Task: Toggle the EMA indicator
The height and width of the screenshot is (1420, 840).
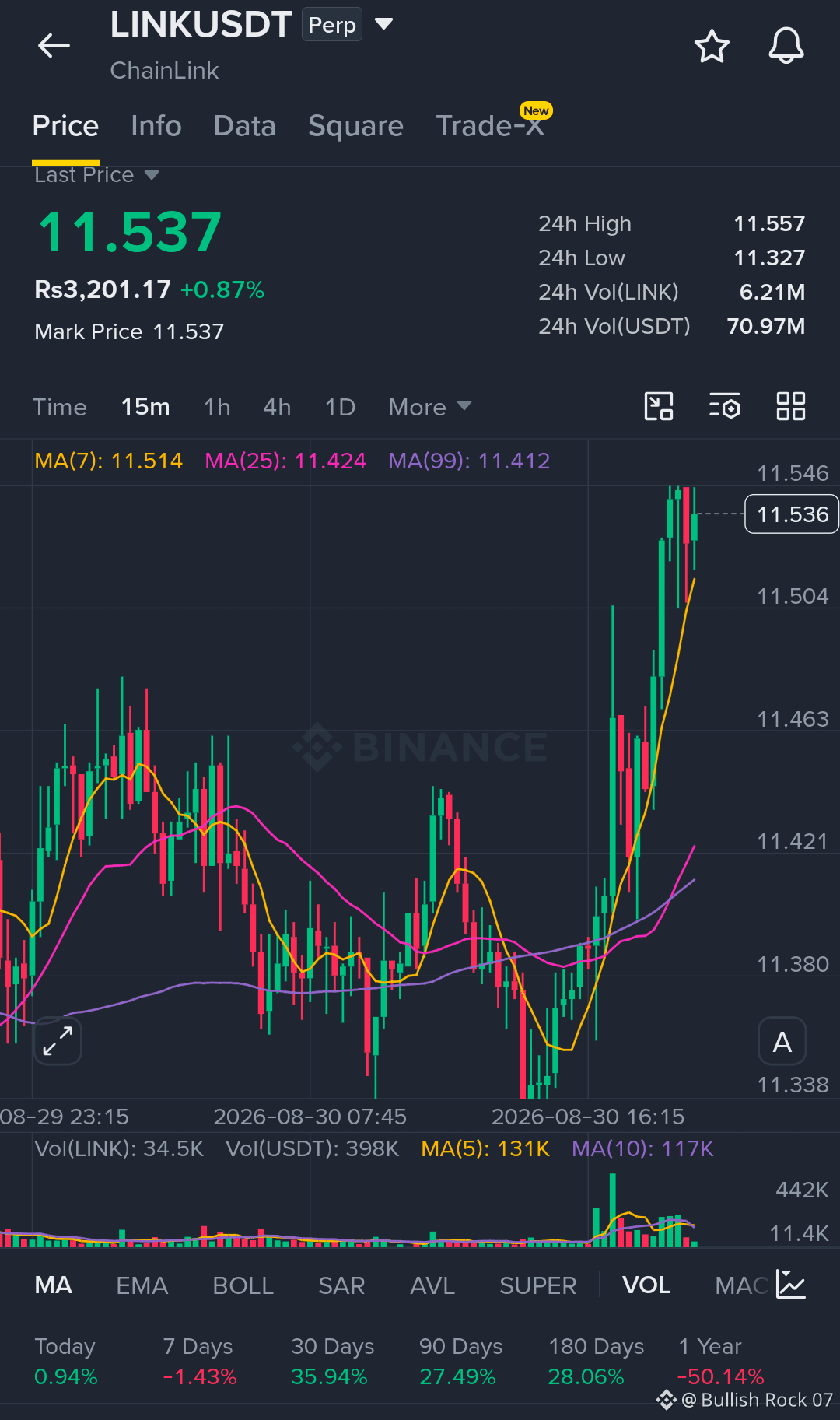Action: click(x=142, y=1285)
